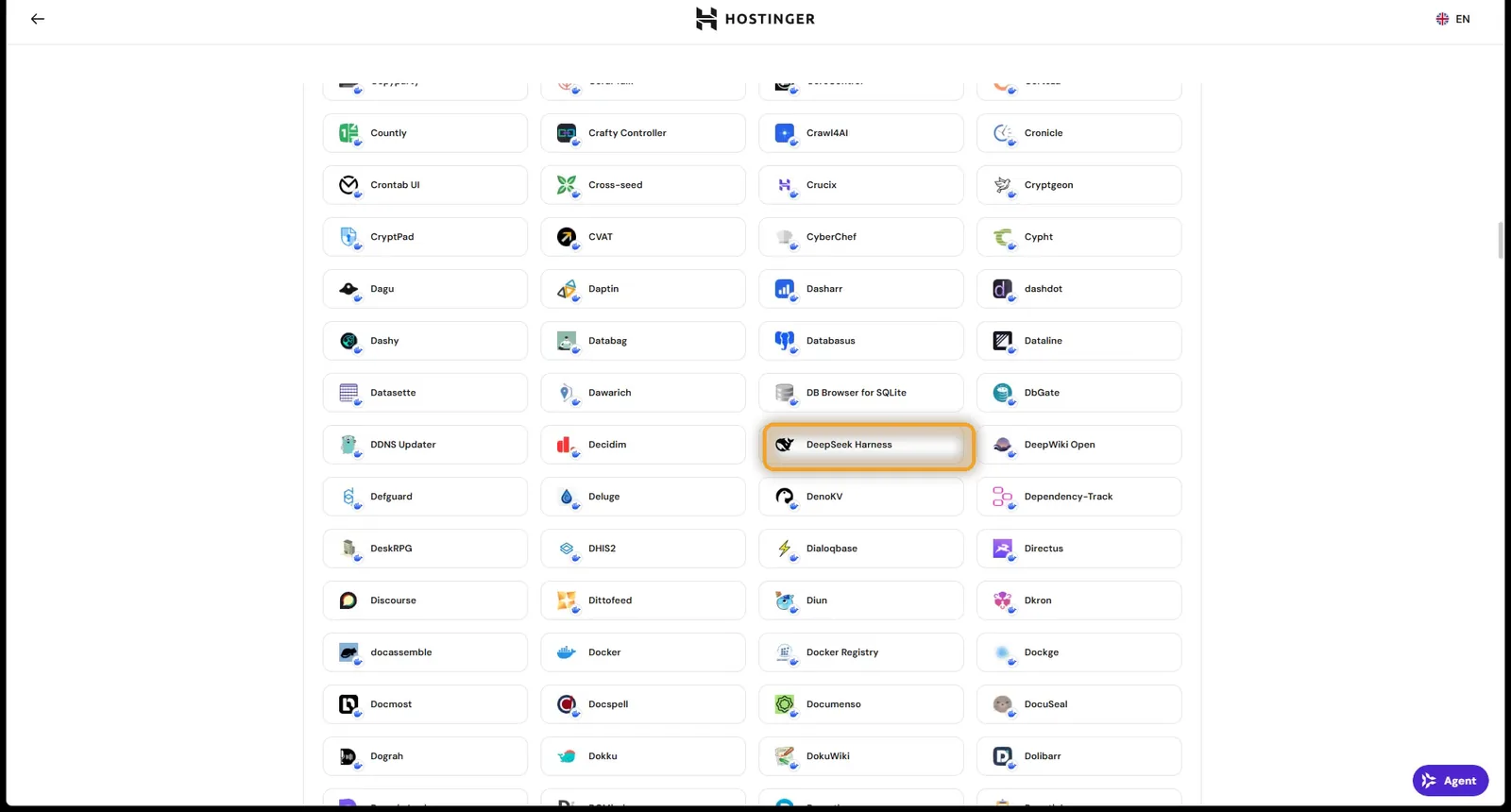Open the DeepWiki Open card
Viewport: 1511px width, 812px height.
(1079, 445)
